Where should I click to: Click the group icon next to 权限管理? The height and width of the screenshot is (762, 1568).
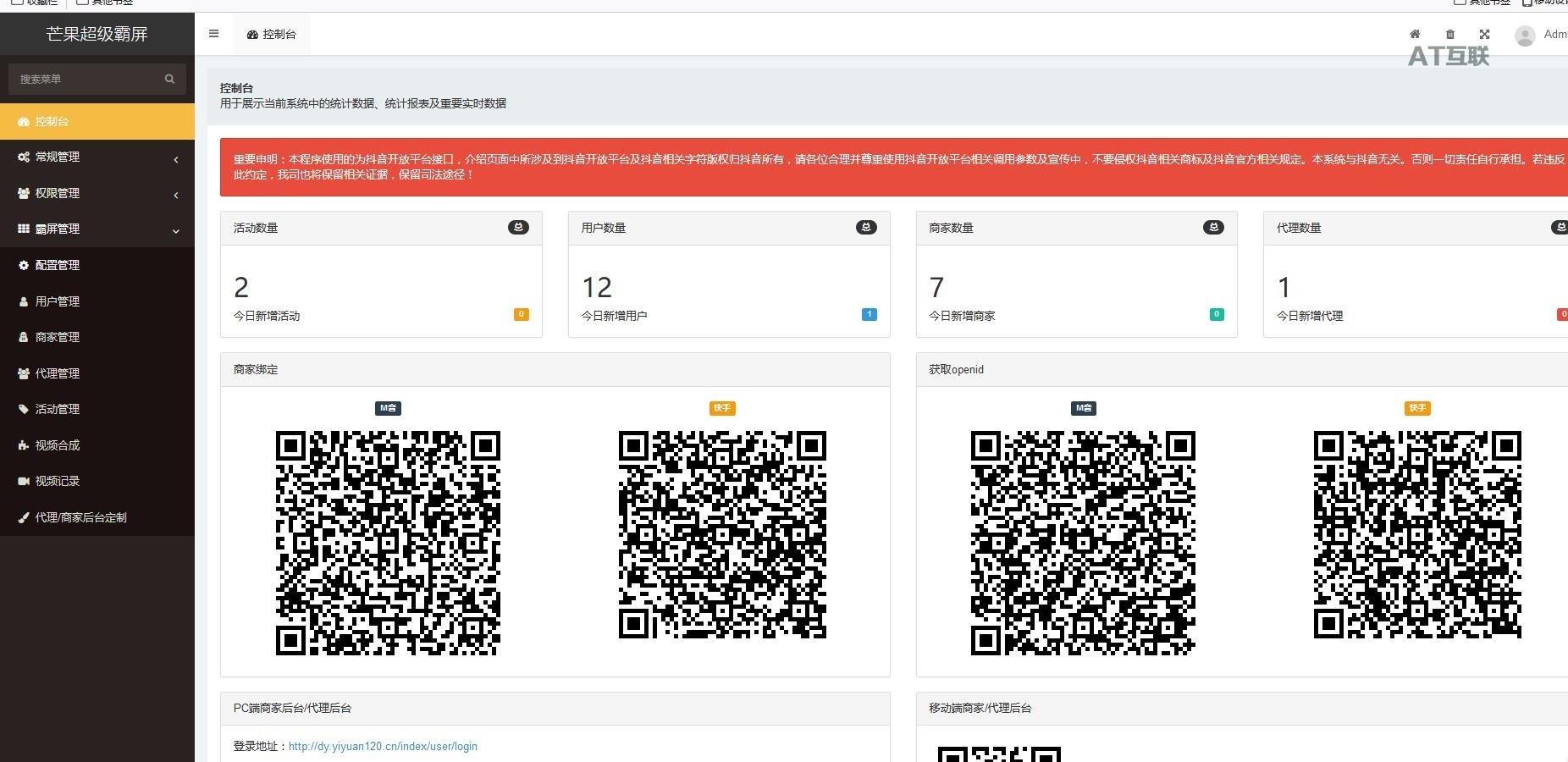pyautogui.click(x=24, y=194)
